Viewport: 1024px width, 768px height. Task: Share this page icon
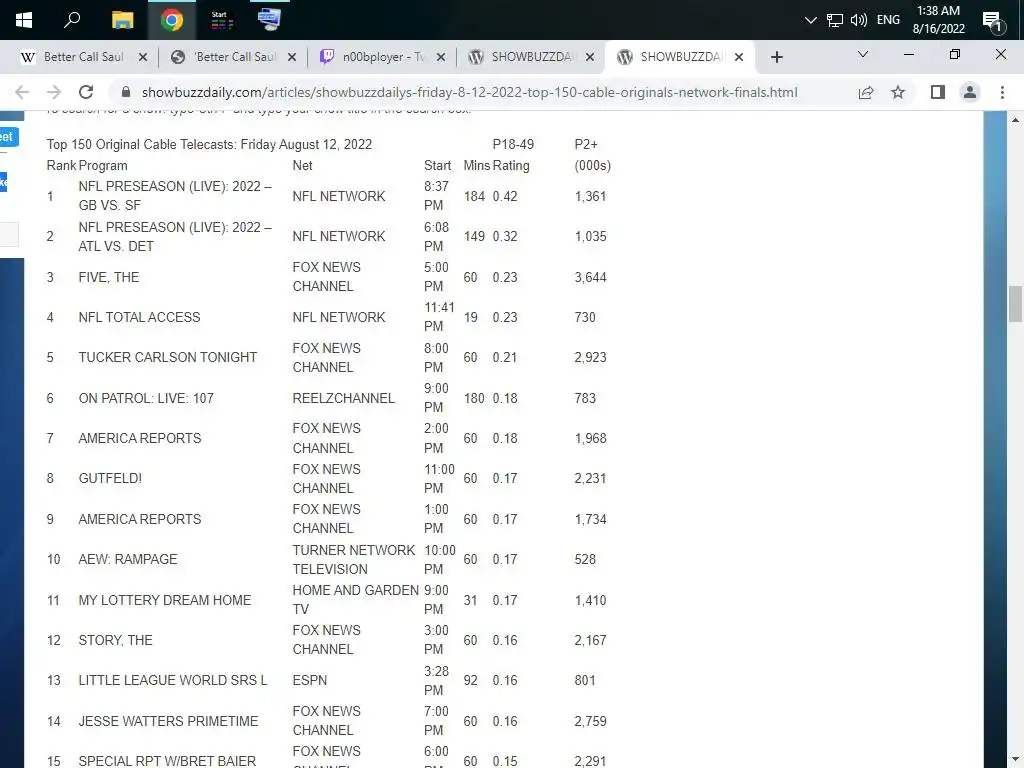point(866,92)
